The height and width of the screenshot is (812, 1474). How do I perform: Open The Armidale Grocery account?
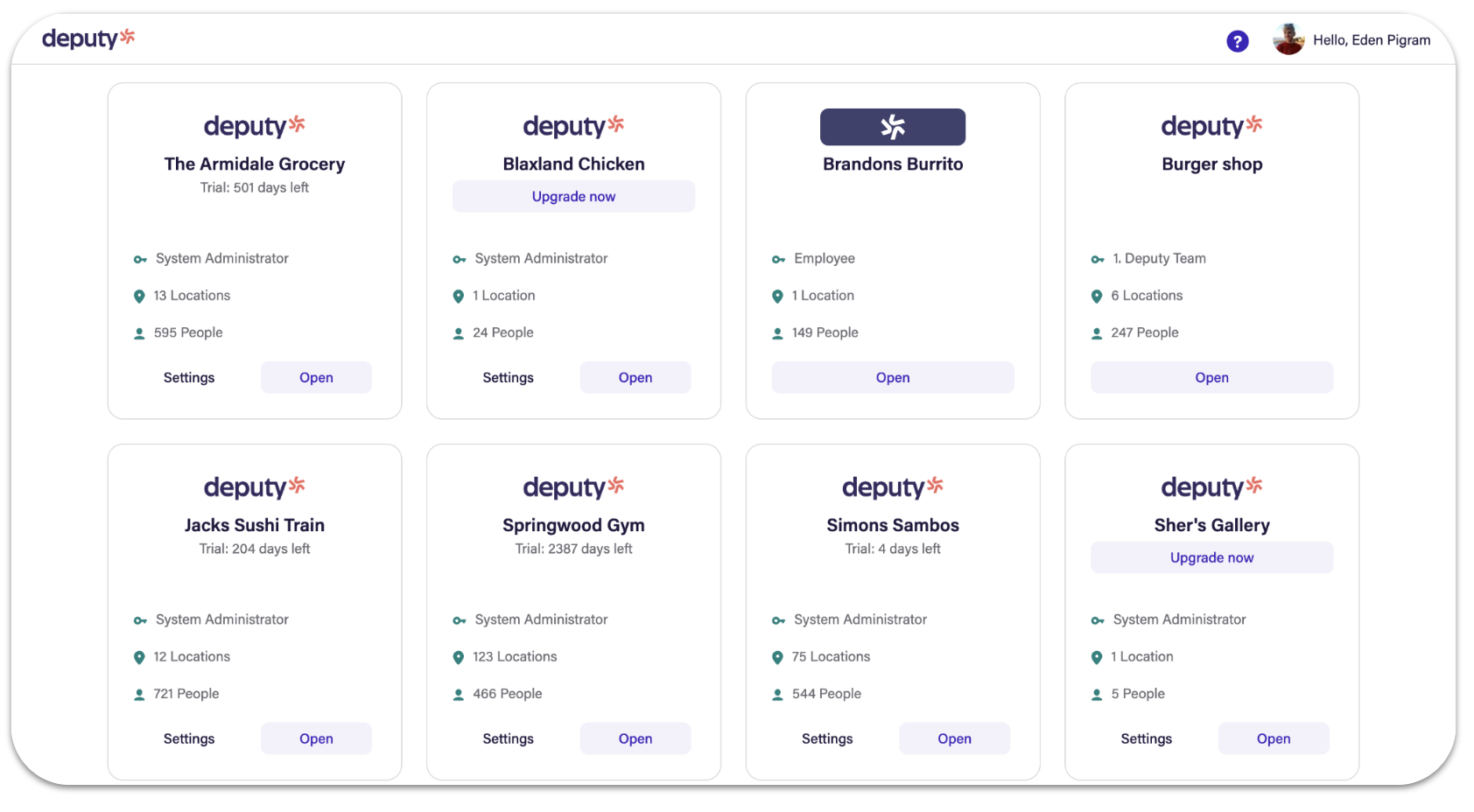coord(316,377)
